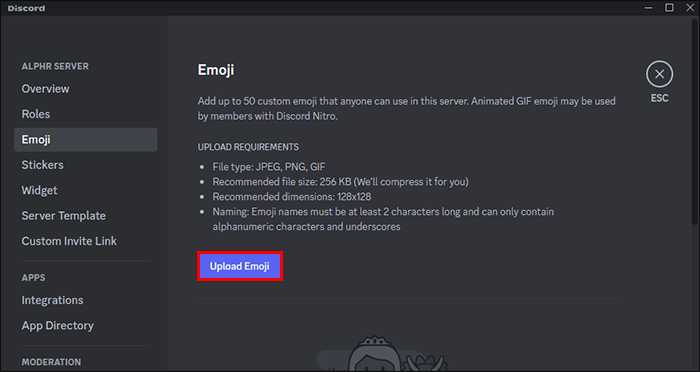Click the ESC label under close icon
700x372 pixels.
(659, 98)
